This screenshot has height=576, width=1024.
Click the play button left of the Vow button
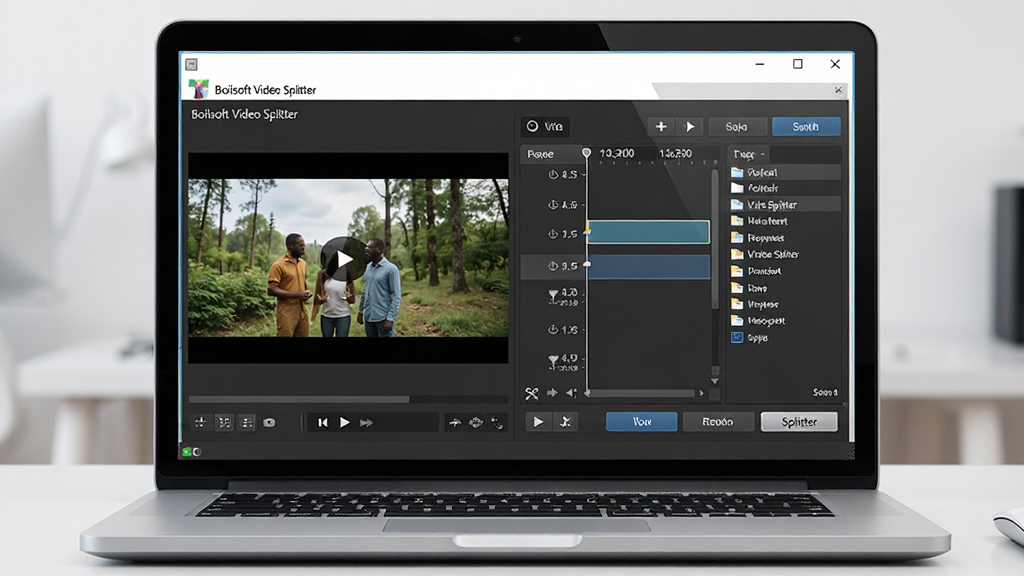click(x=538, y=422)
